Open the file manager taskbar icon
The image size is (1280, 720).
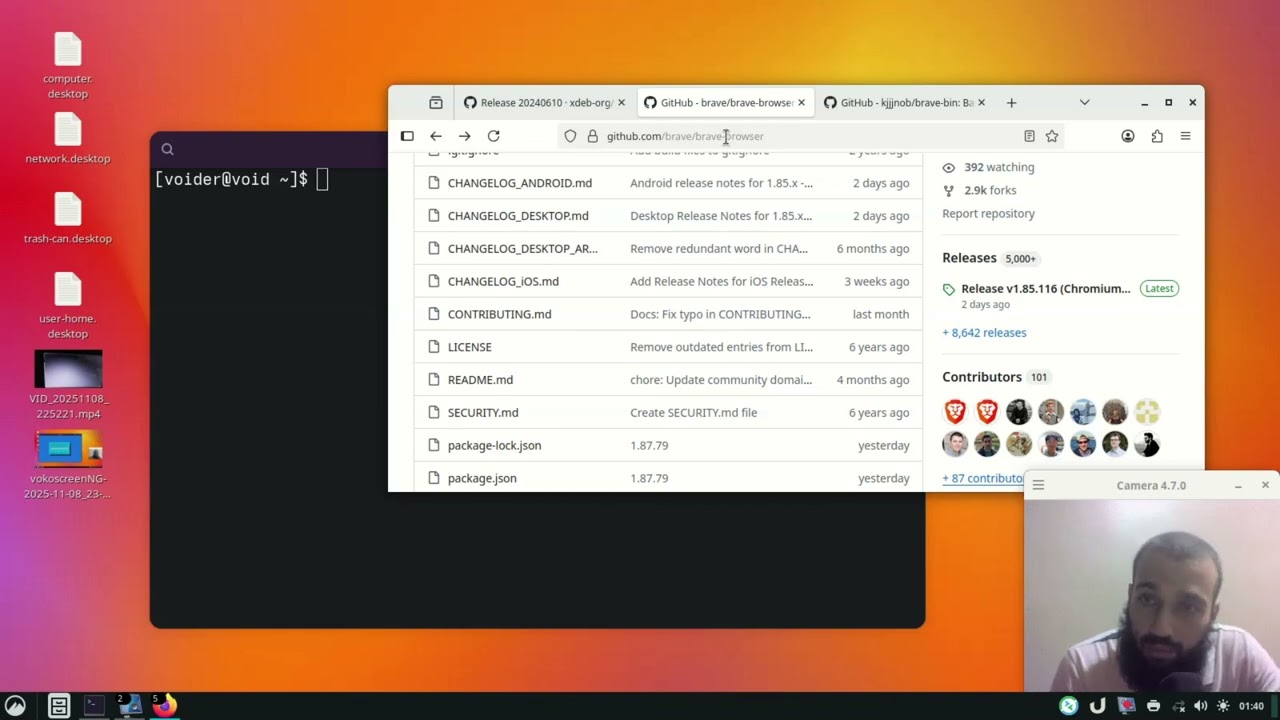pyautogui.click(x=59, y=706)
